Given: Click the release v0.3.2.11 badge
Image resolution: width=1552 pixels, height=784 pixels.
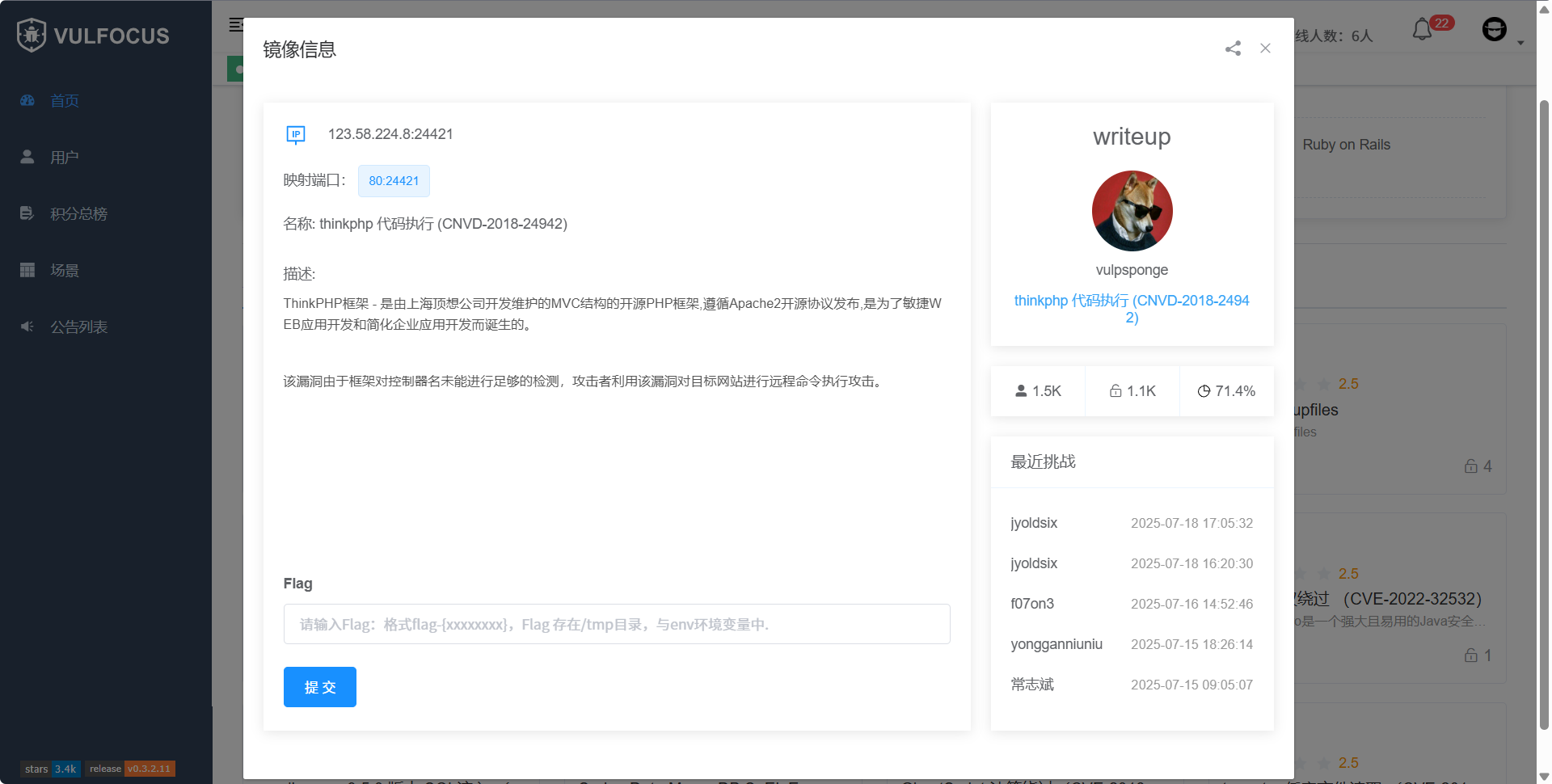Looking at the screenshot, I should click(130, 769).
